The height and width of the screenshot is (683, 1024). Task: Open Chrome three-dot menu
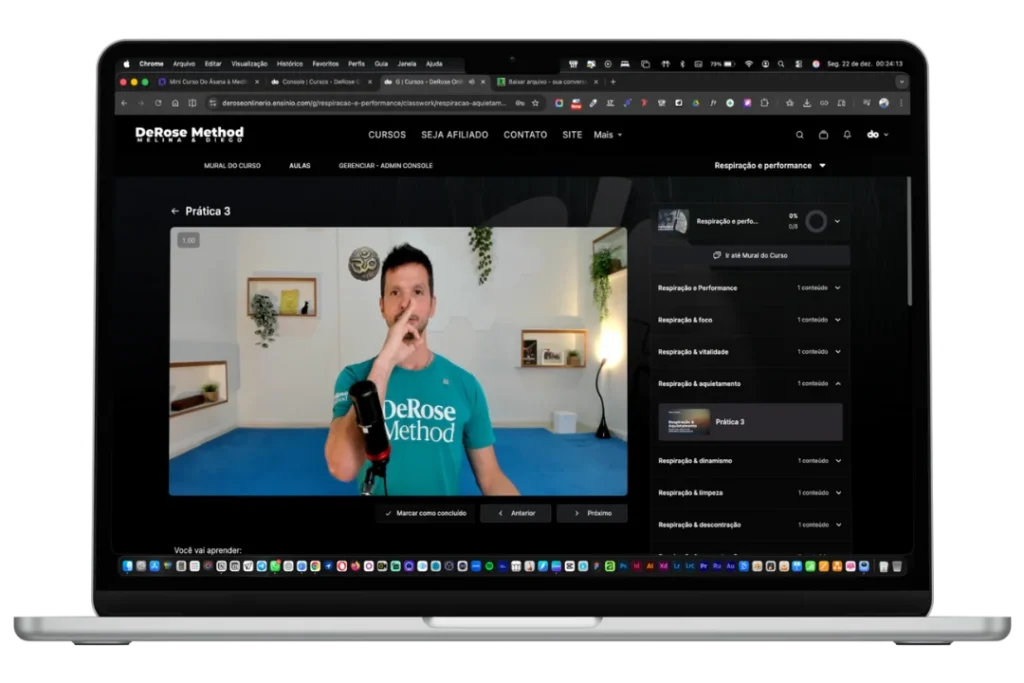point(901,103)
